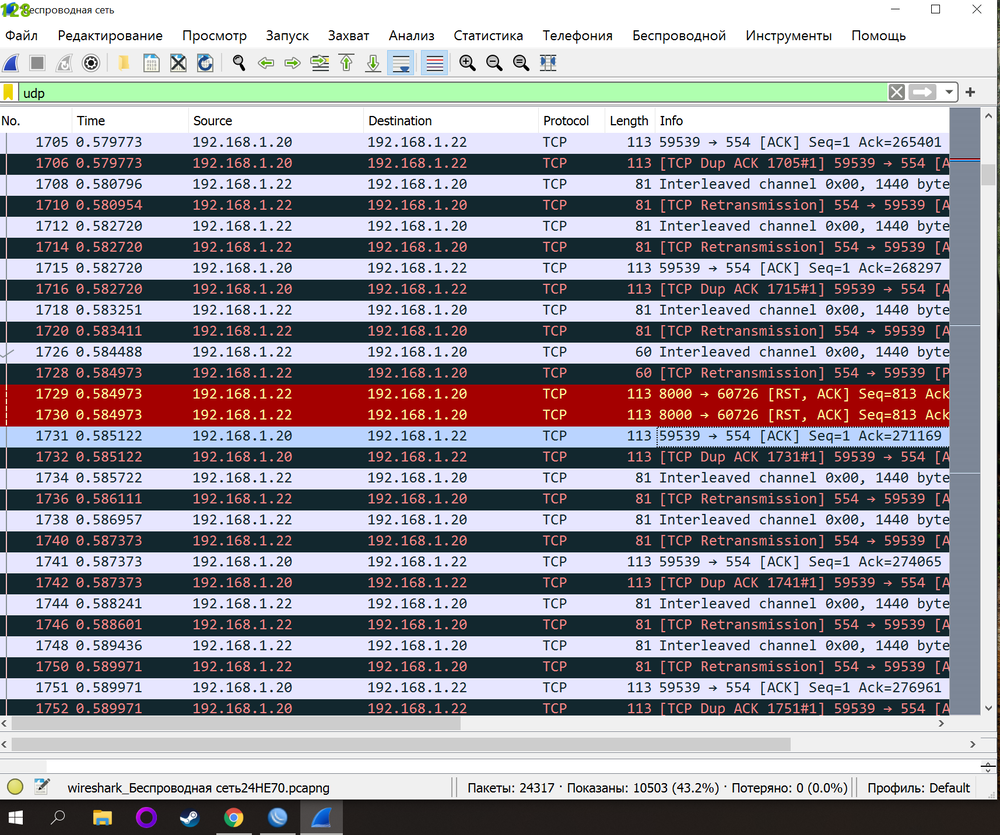Click the reload capture file icon
This screenshot has width=1000, height=835.
205,63
